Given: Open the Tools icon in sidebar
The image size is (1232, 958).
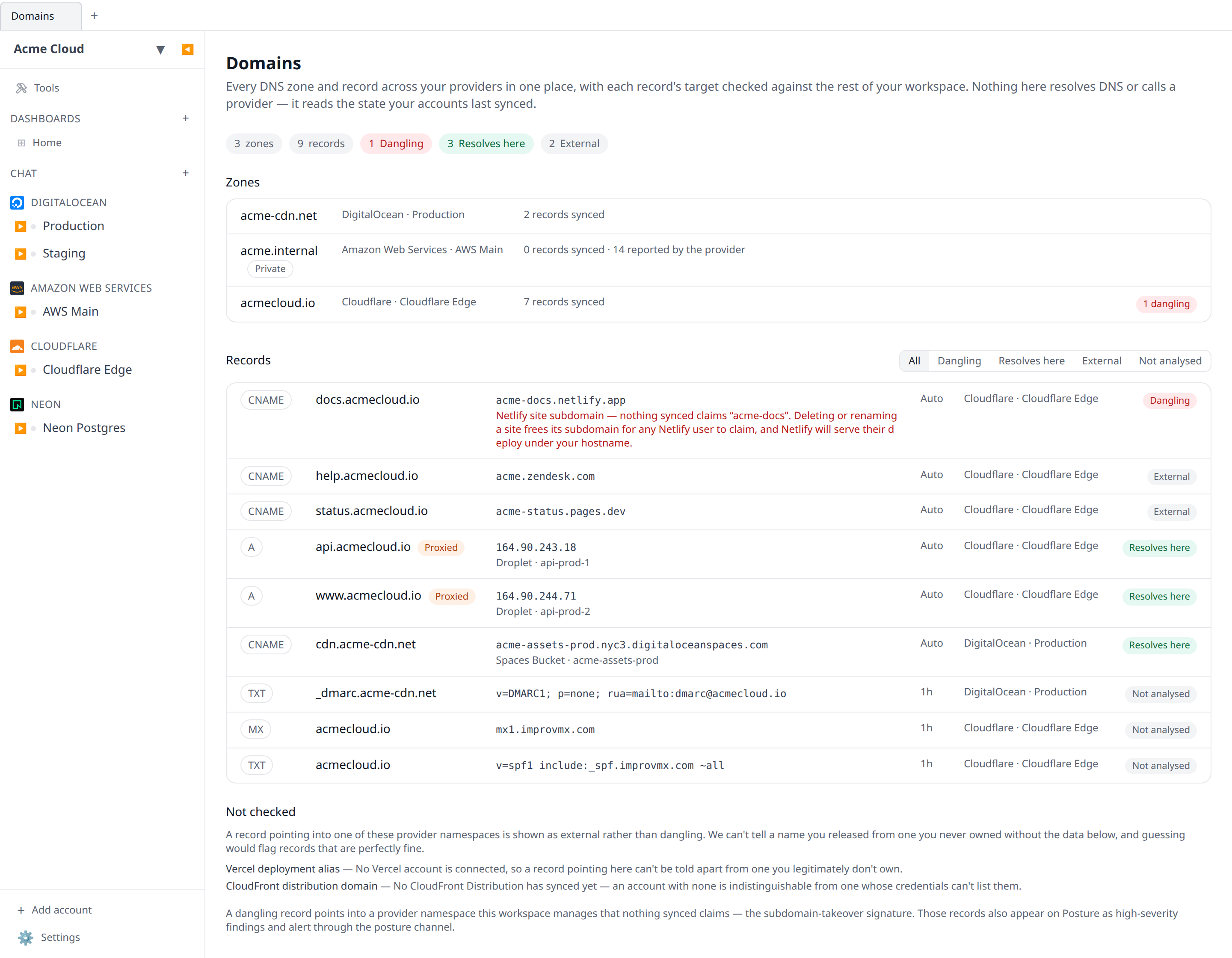Looking at the screenshot, I should (21, 88).
